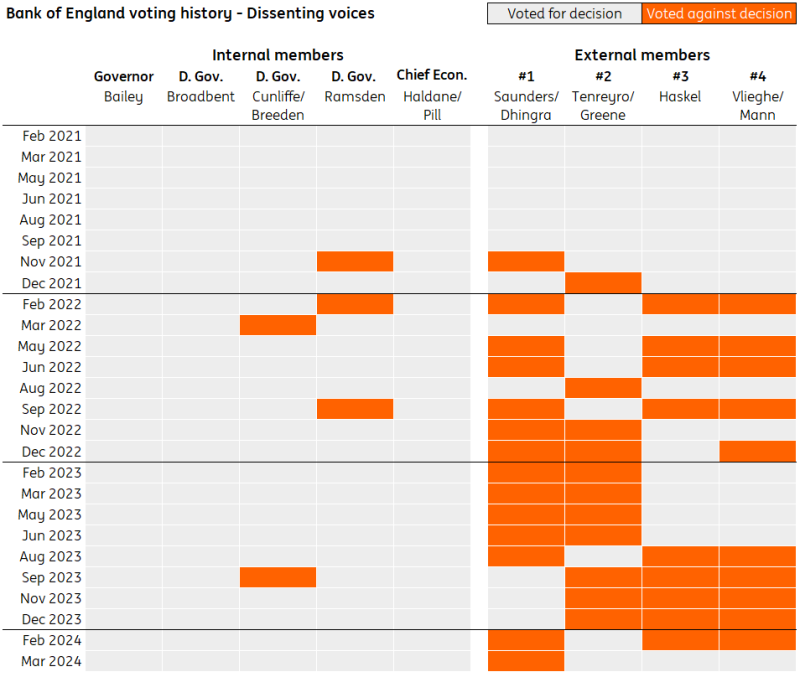The width and height of the screenshot is (800, 677).
Task: Click Ramsden's orange cell for Nov 2021
Action: [355, 262]
